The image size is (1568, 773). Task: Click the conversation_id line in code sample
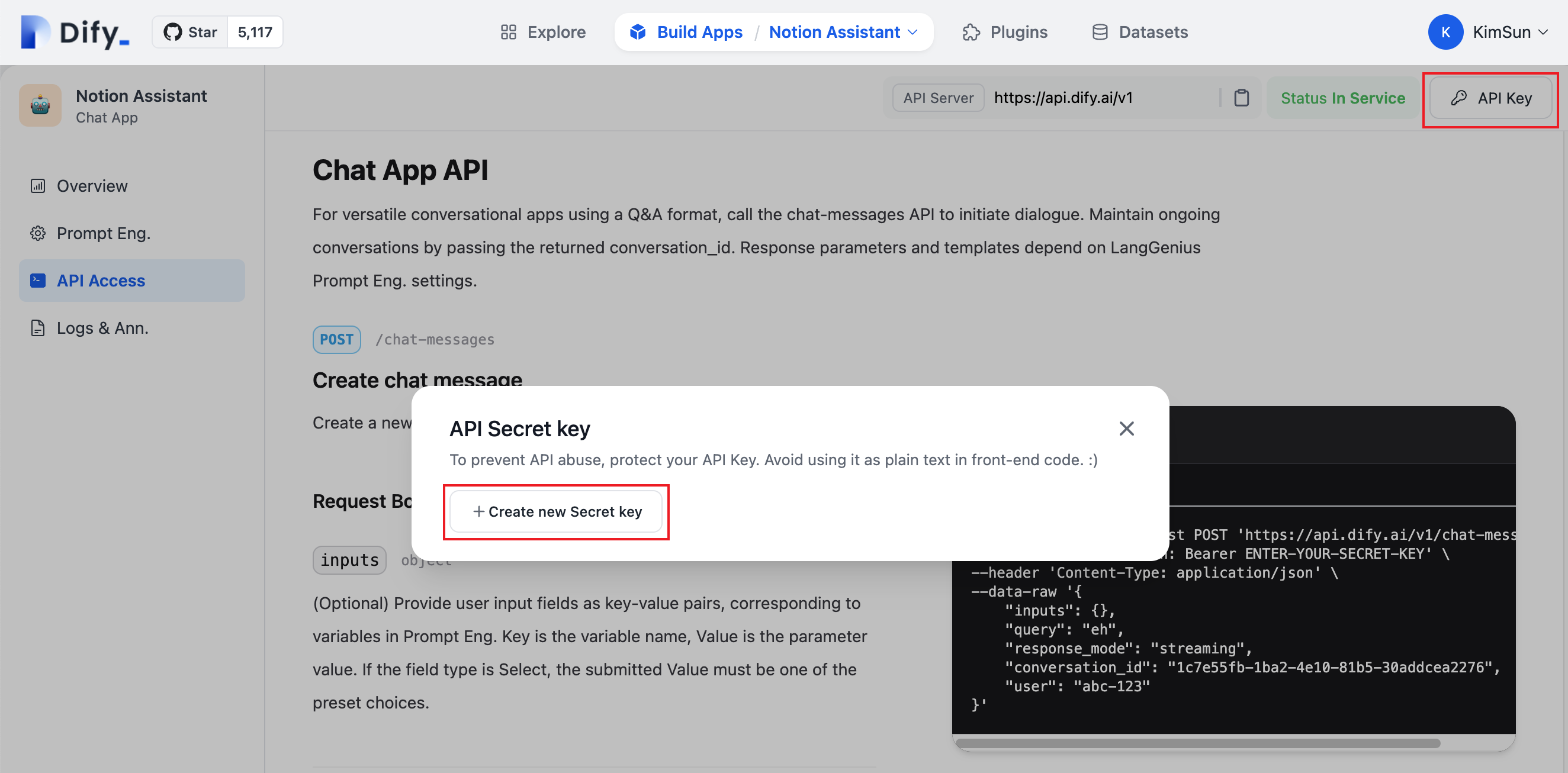point(1251,667)
